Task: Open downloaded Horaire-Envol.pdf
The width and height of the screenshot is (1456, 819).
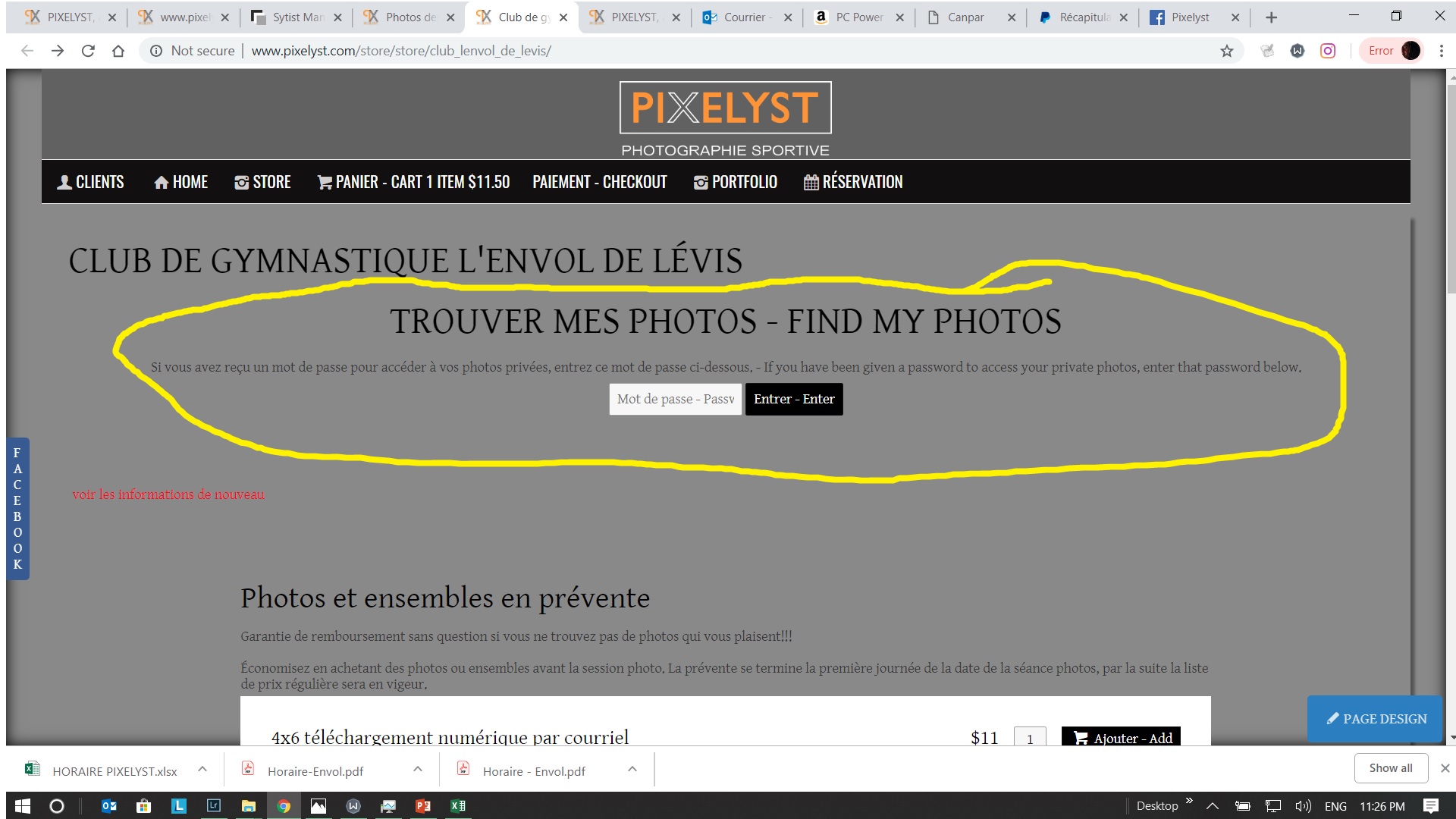Action: tap(303, 770)
